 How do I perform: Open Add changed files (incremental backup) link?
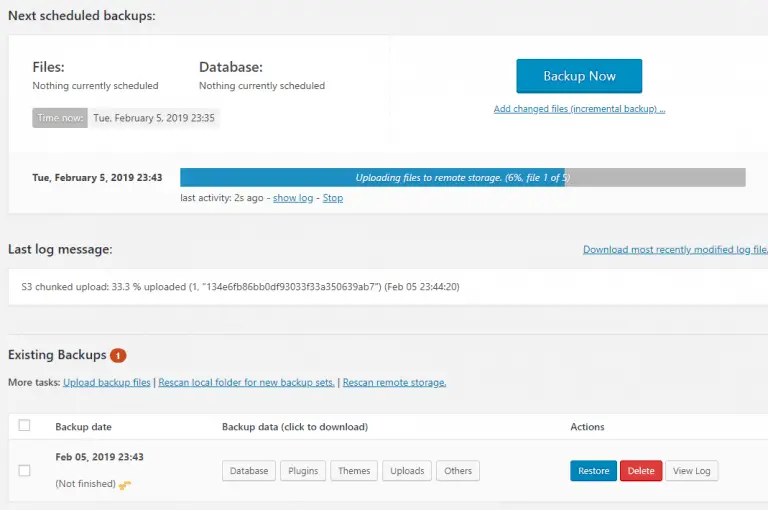[579, 109]
